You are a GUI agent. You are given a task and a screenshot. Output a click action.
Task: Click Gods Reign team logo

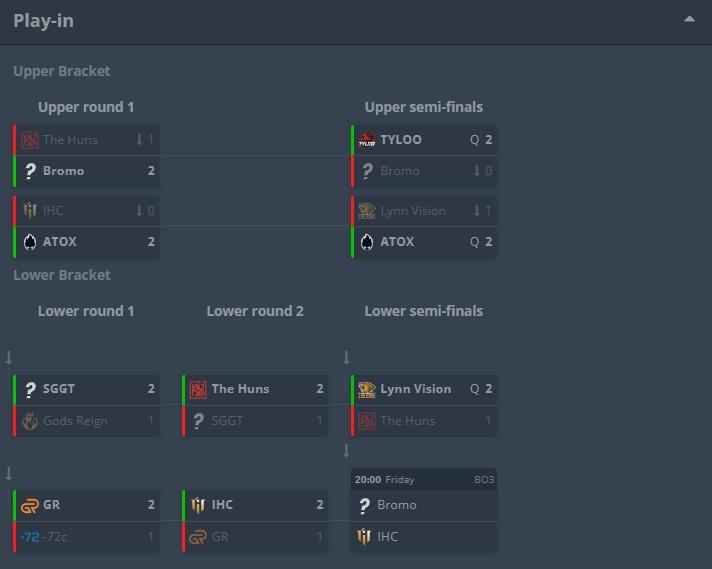29,421
